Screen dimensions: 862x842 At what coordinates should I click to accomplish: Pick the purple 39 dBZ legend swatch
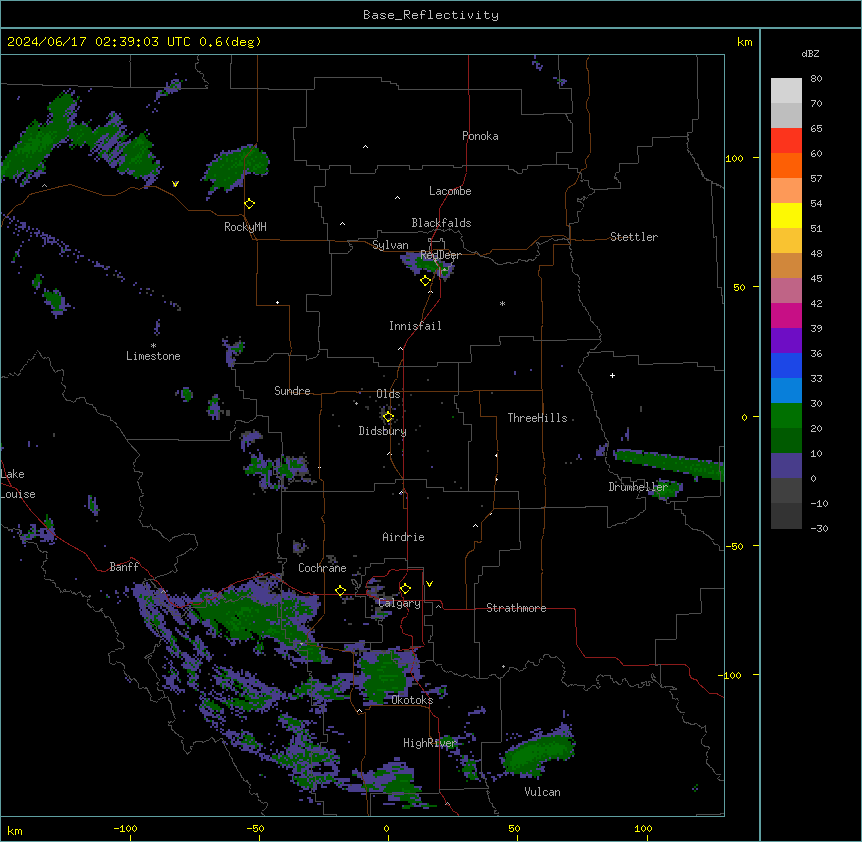[786, 341]
